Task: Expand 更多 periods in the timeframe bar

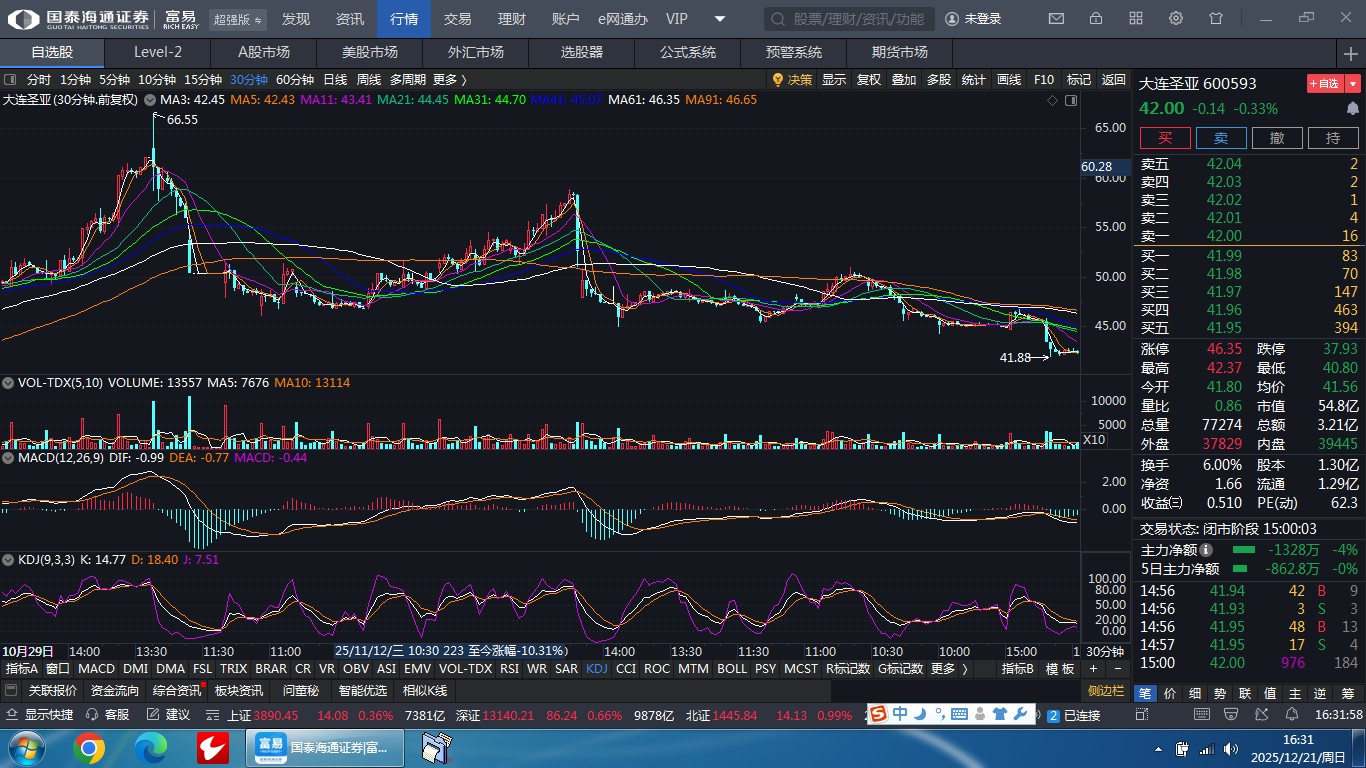Action: [x=450, y=80]
